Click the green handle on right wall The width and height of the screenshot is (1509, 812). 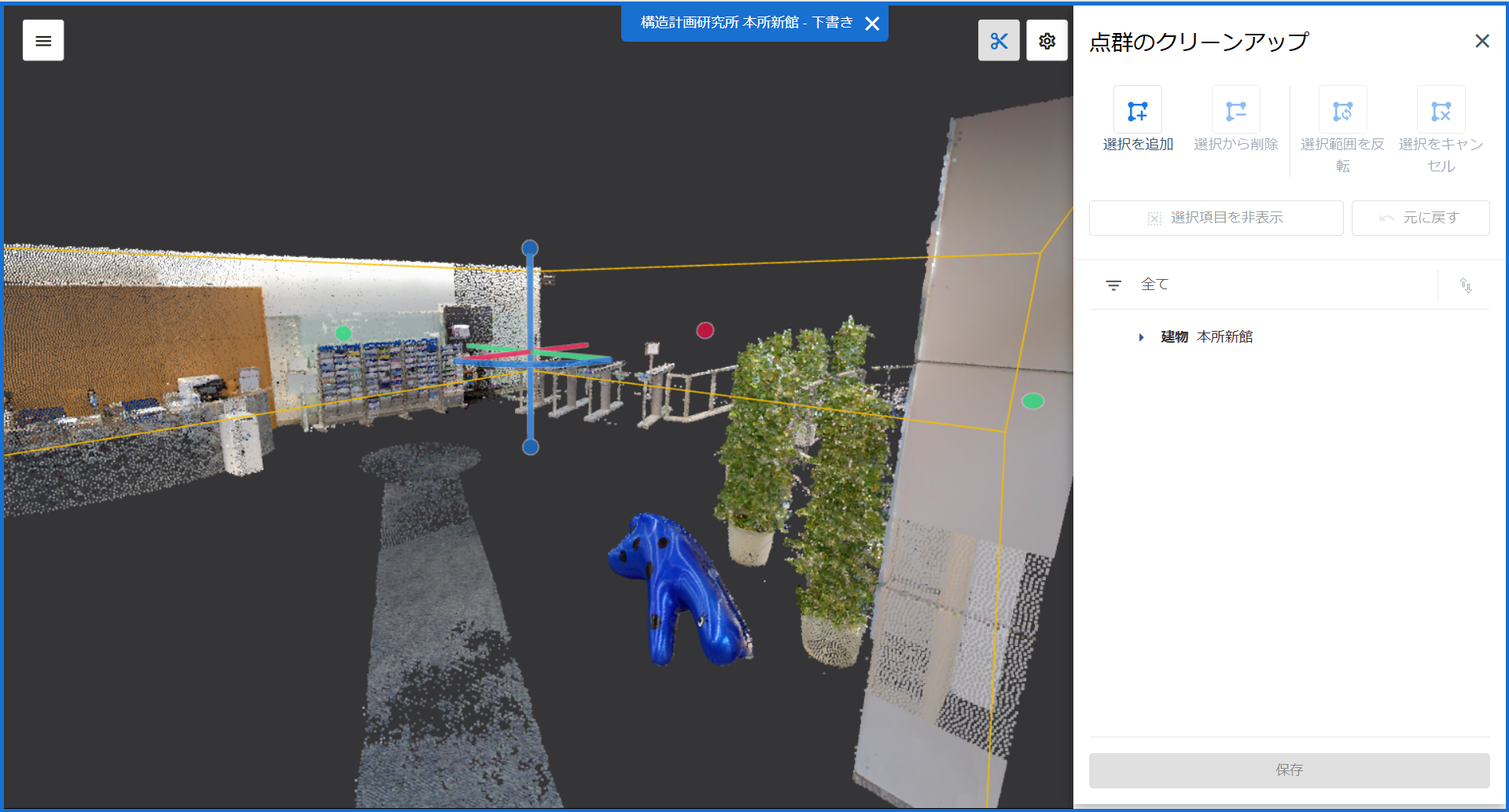(x=1032, y=401)
